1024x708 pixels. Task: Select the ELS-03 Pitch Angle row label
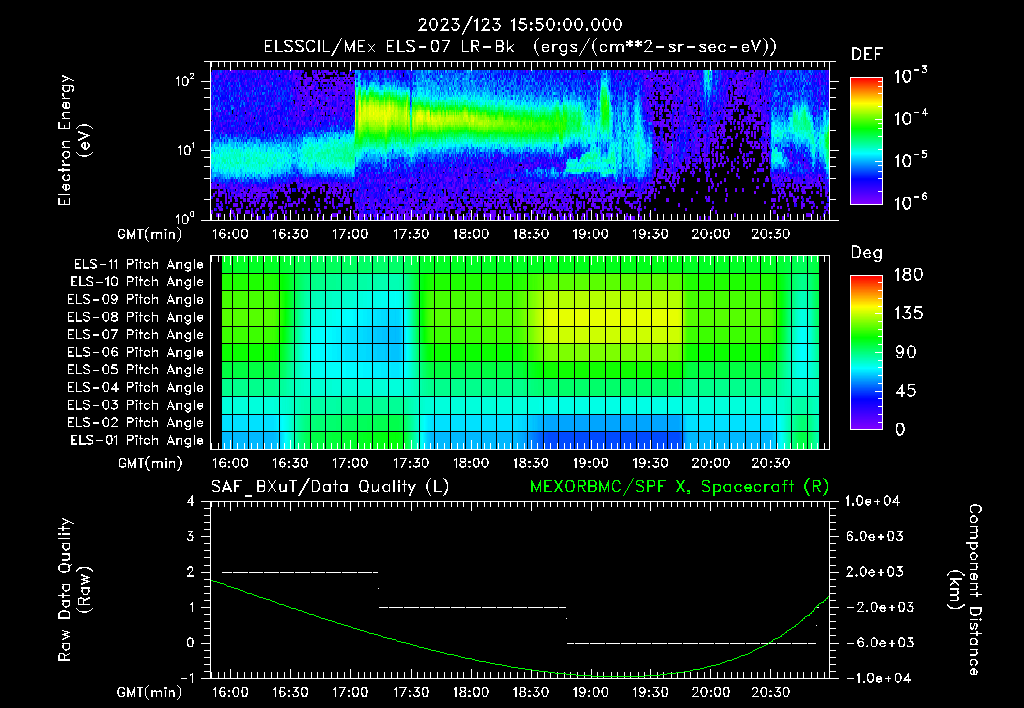[136, 405]
